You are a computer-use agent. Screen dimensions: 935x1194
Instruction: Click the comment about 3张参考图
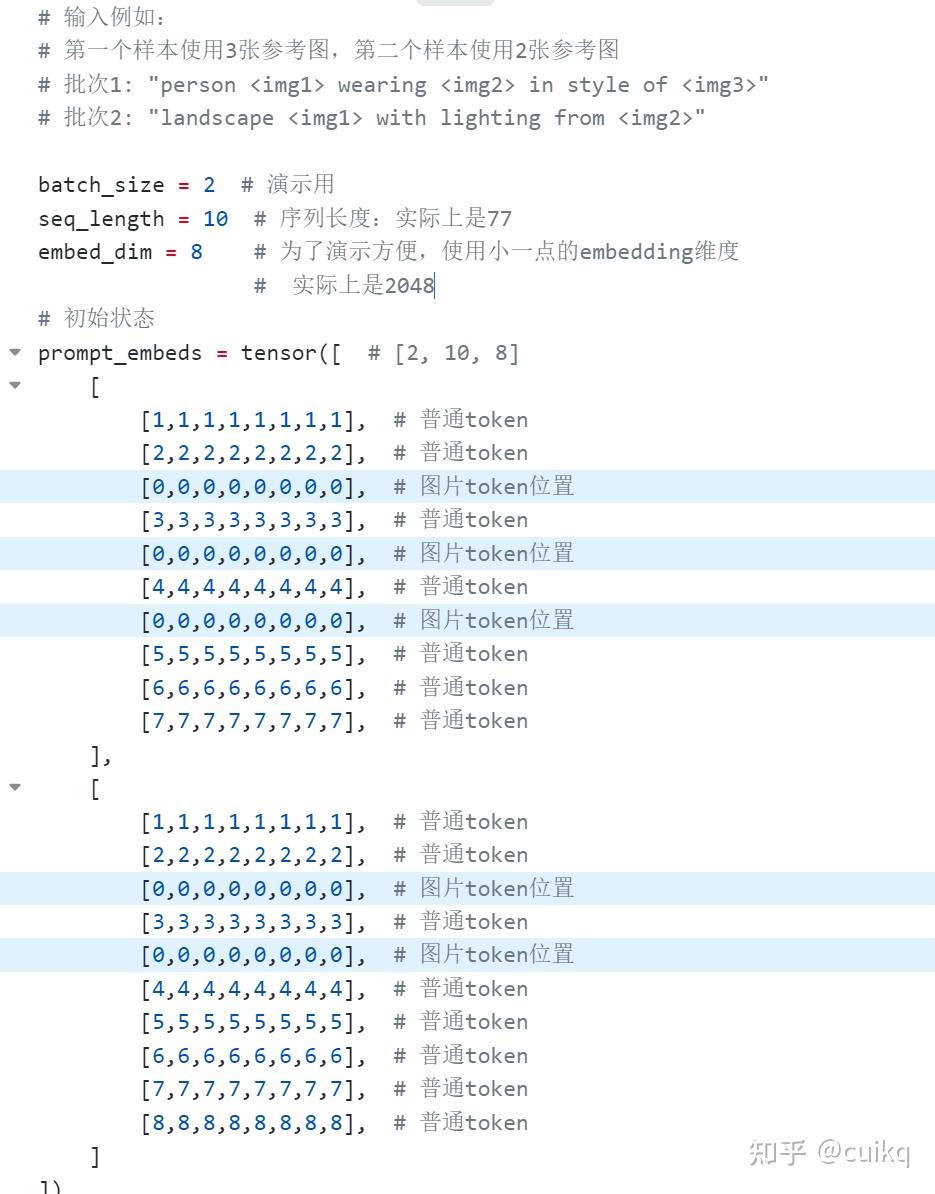(x=328, y=50)
